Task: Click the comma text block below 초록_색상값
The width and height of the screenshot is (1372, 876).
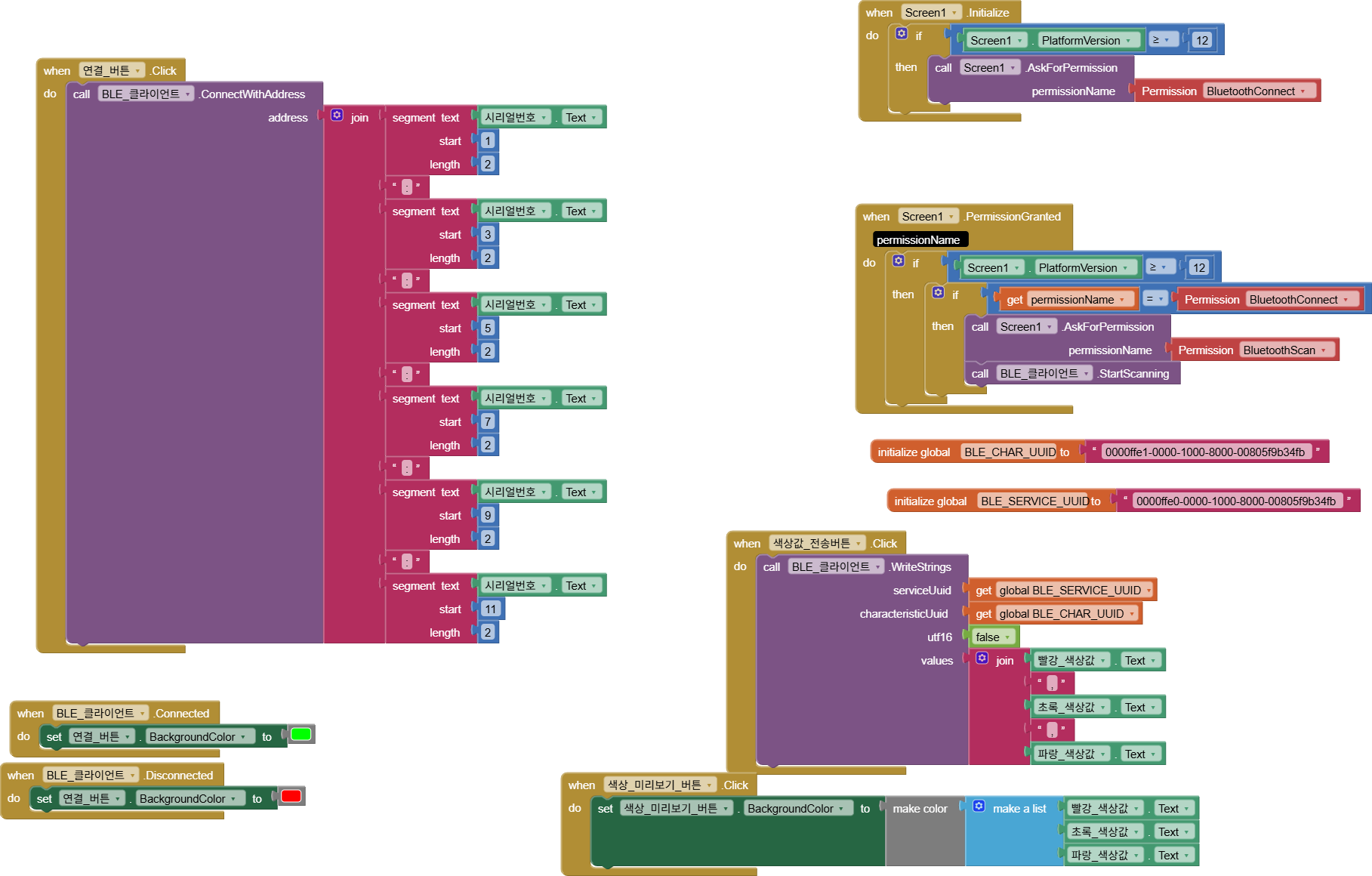Action: 1052,731
